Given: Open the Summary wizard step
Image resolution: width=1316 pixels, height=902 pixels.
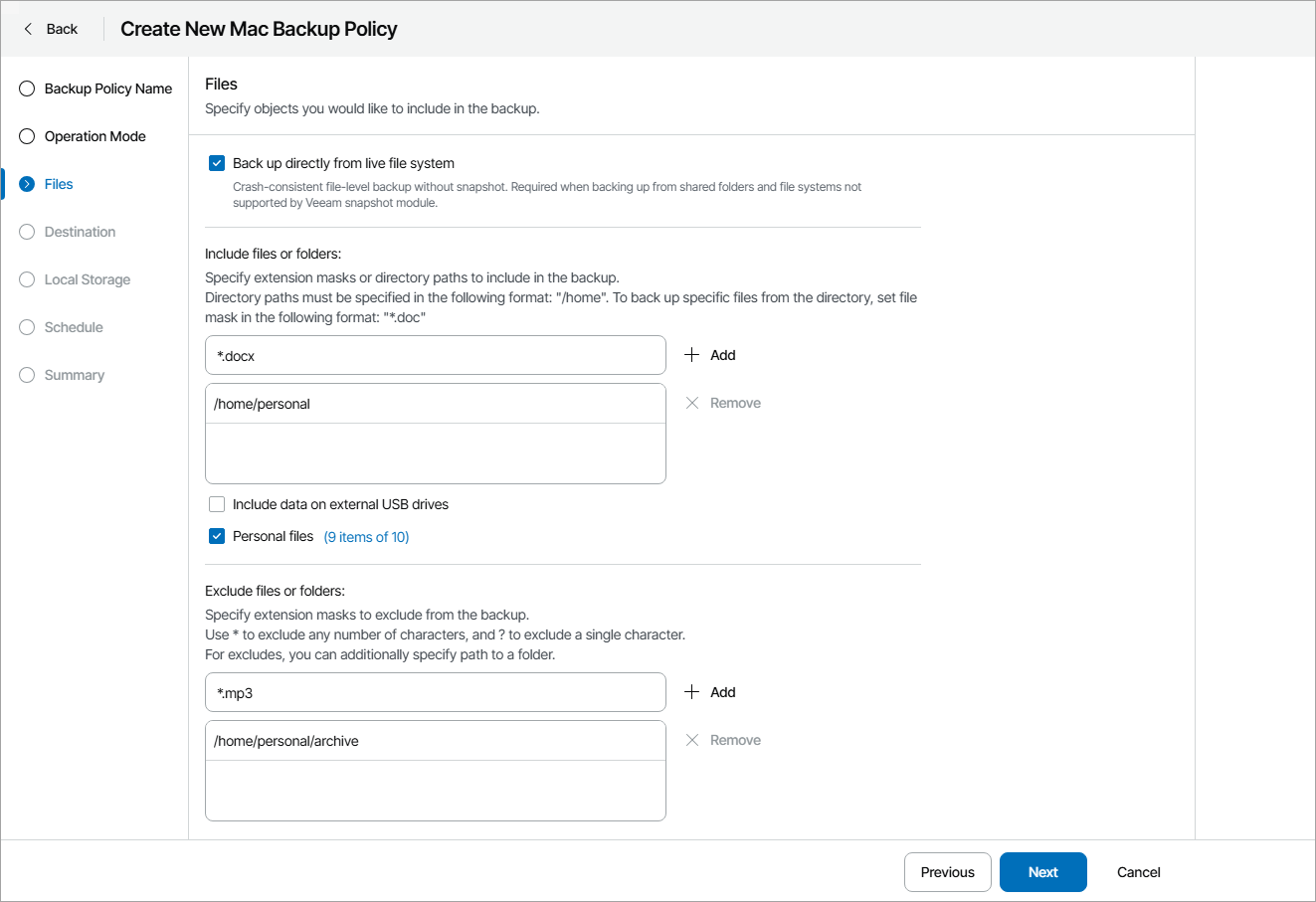Looking at the screenshot, I should pyautogui.click(x=74, y=375).
